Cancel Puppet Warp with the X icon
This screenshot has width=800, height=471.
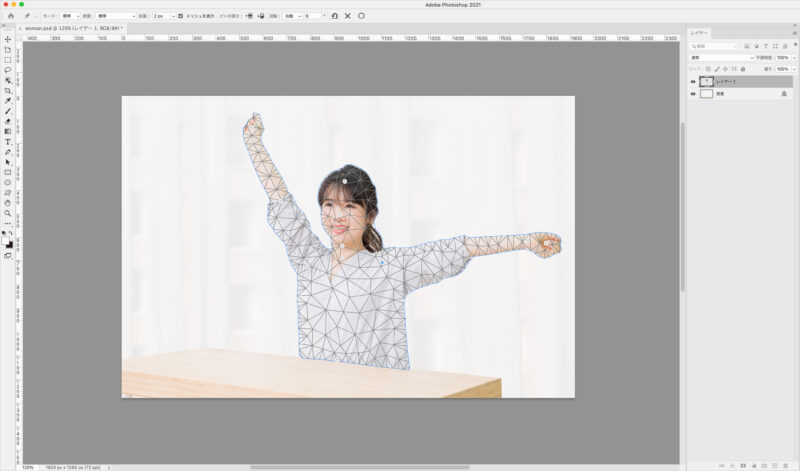[347, 16]
